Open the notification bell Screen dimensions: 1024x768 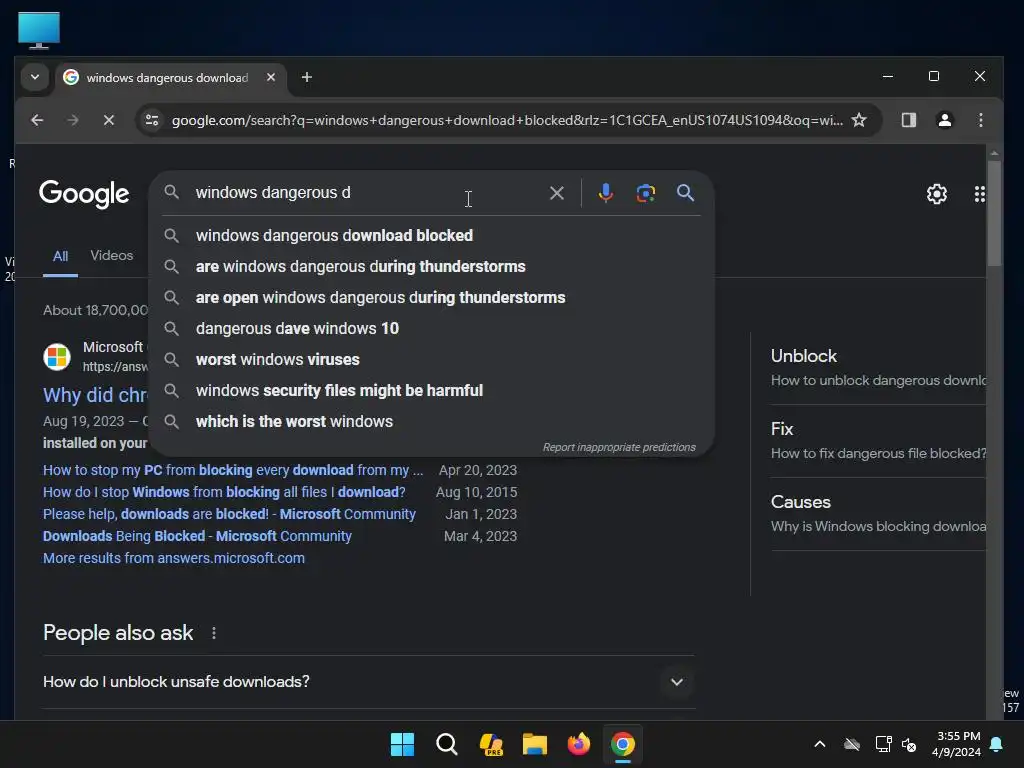pos(997,744)
